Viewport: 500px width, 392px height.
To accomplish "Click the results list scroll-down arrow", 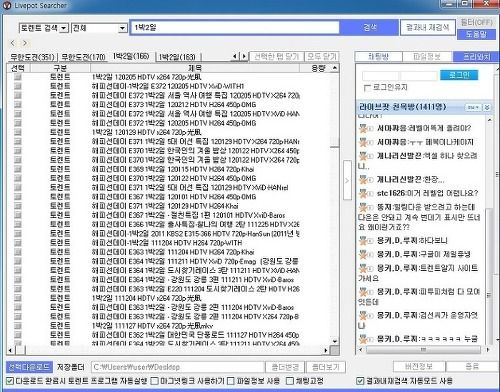I will [335, 341].
